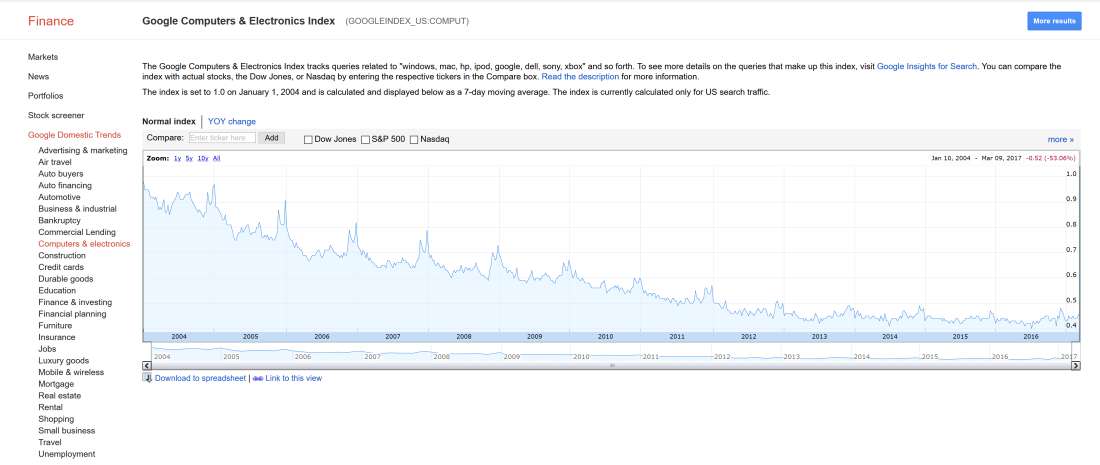The image size is (1100, 465).
Task: Click the Add ticker button
Action: [x=271, y=138]
